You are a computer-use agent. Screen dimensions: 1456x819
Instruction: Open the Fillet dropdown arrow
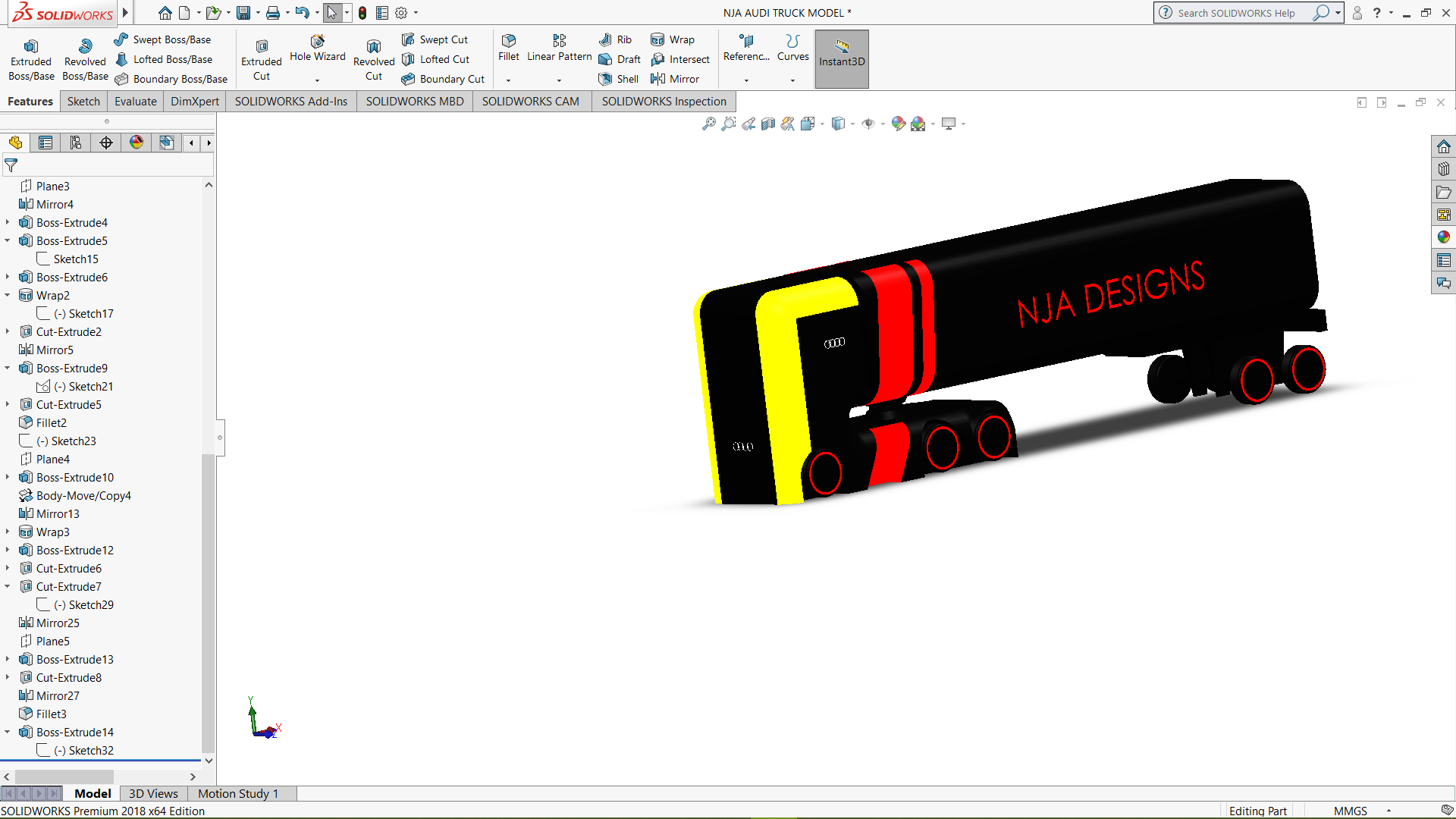coord(509,80)
